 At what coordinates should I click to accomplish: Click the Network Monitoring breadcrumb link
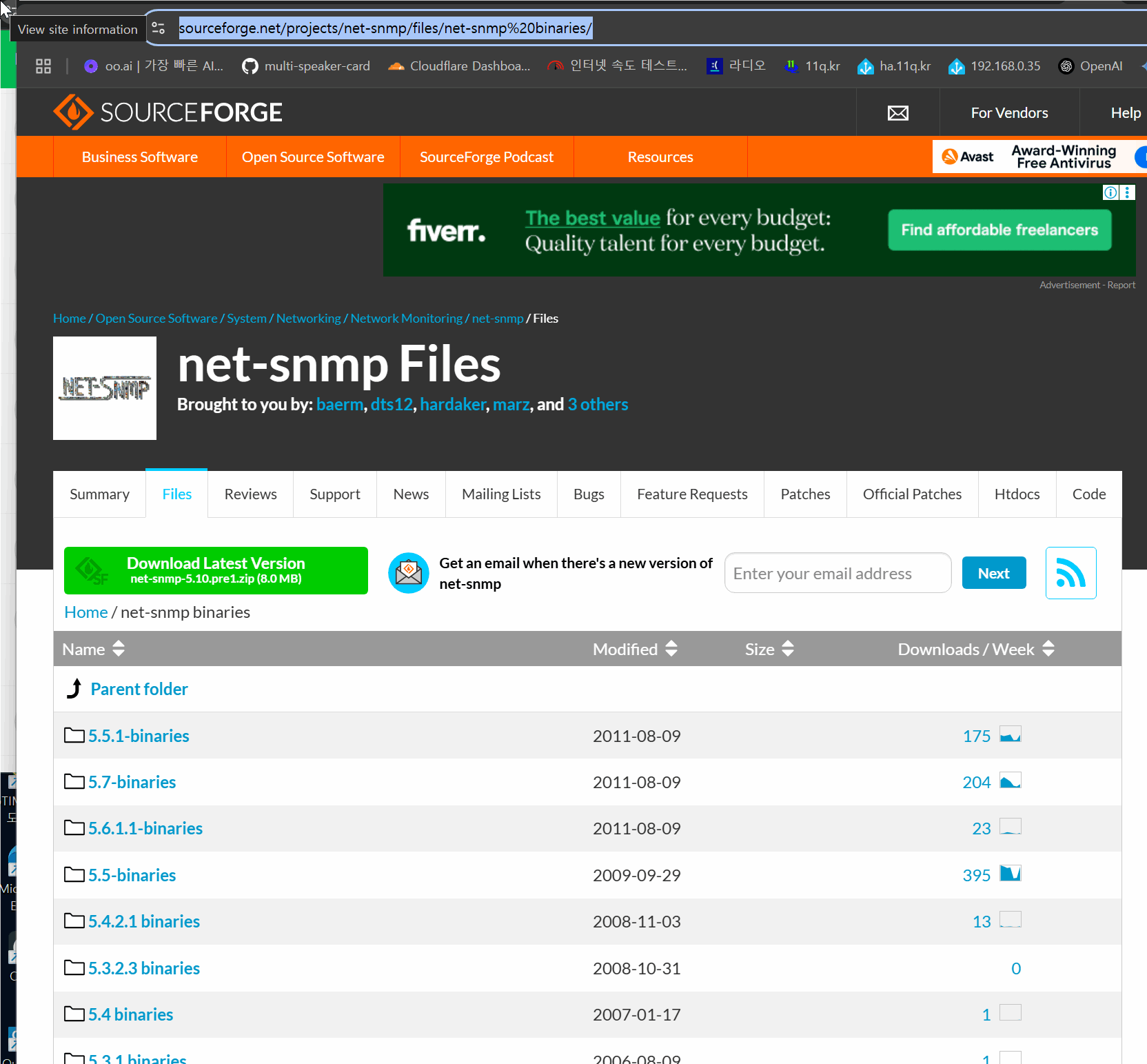click(406, 318)
